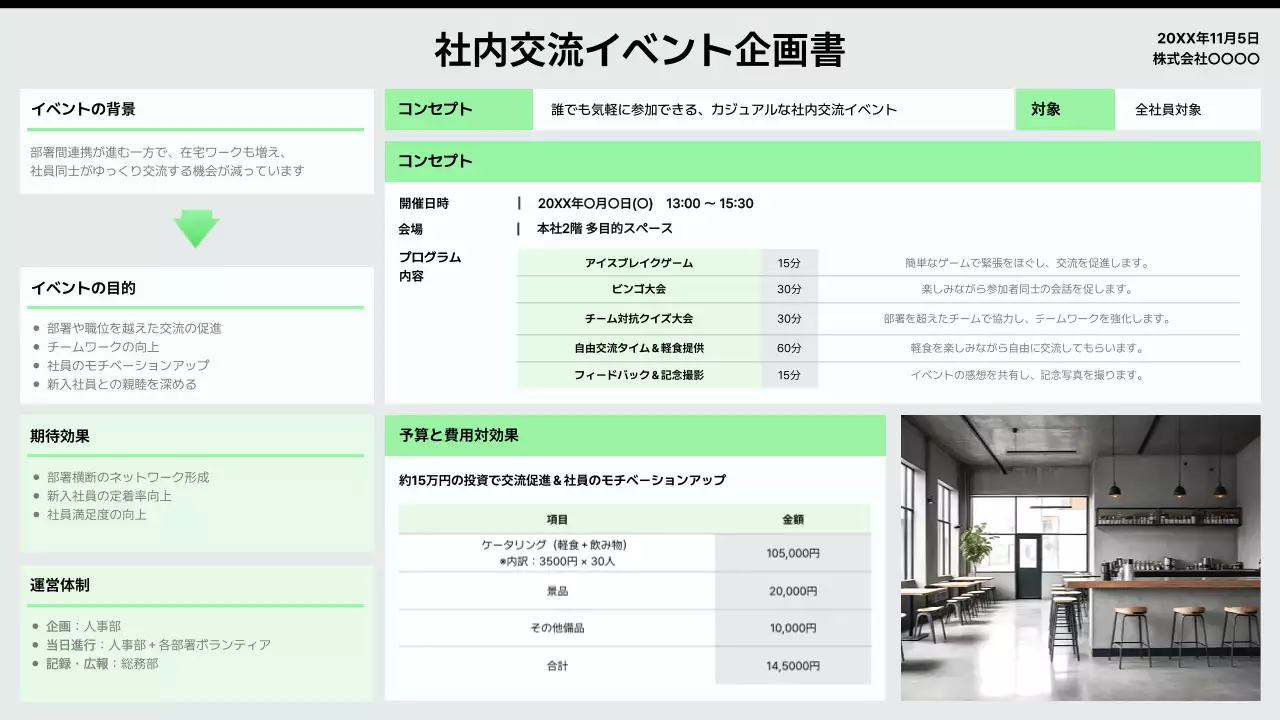Select the チーム対抗クイズ大会 entry
Viewport: 1280px width, 720px height.
coord(637,320)
